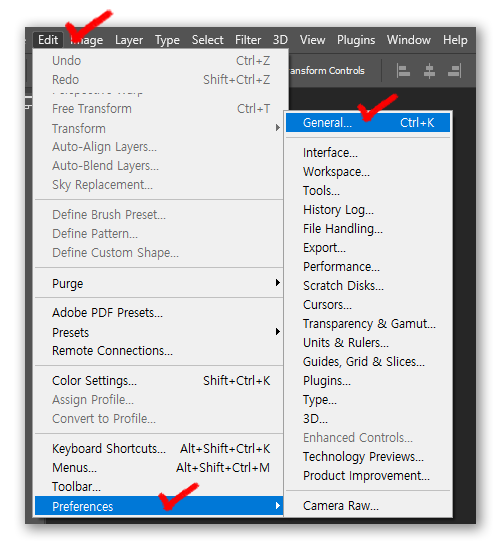Open the Layer menu

tap(129, 40)
